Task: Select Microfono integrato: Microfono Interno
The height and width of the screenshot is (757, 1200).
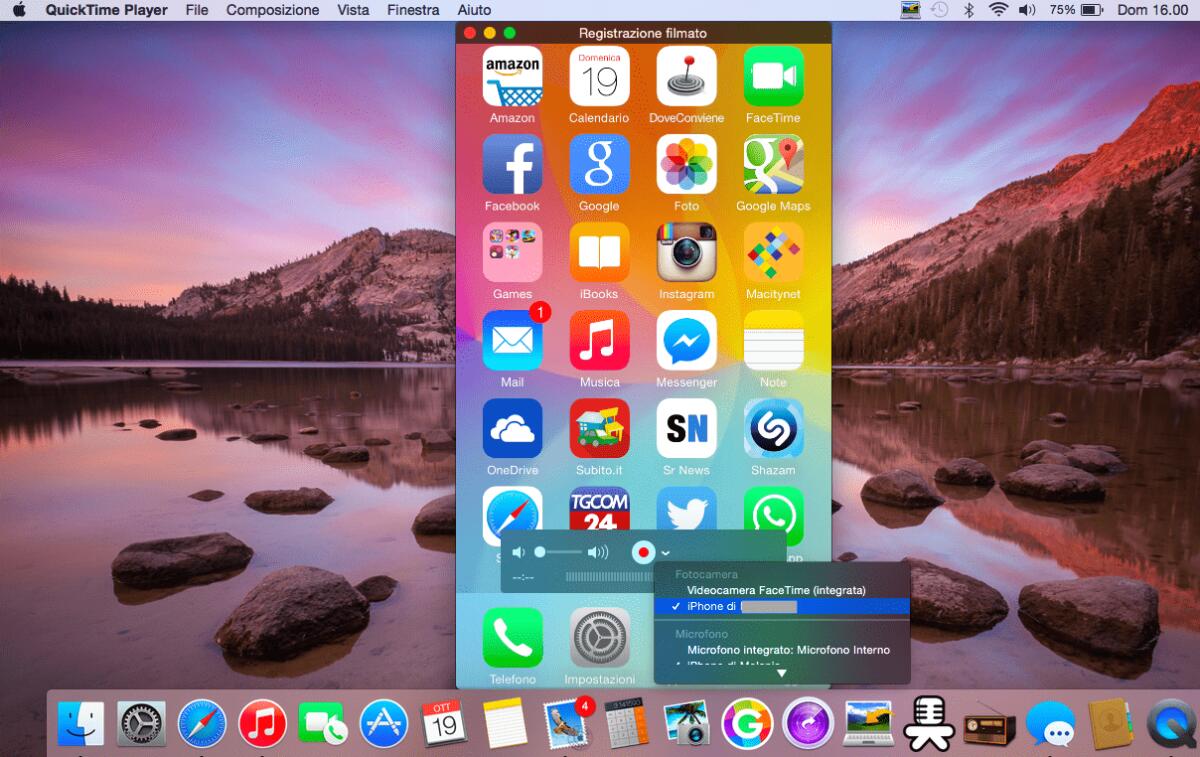Action: pyautogui.click(x=787, y=649)
